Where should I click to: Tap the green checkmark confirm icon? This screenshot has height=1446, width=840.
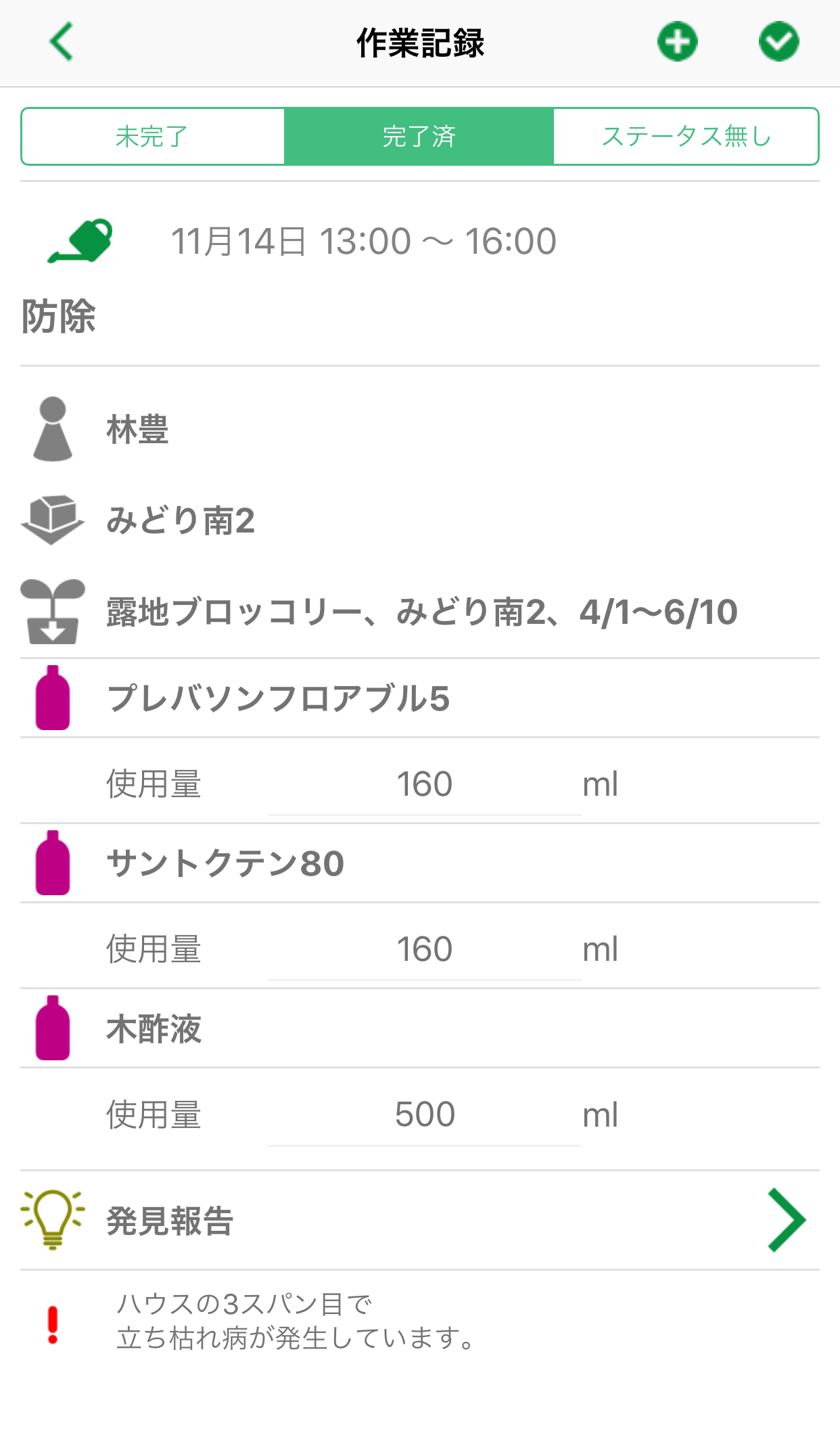[x=778, y=42]
